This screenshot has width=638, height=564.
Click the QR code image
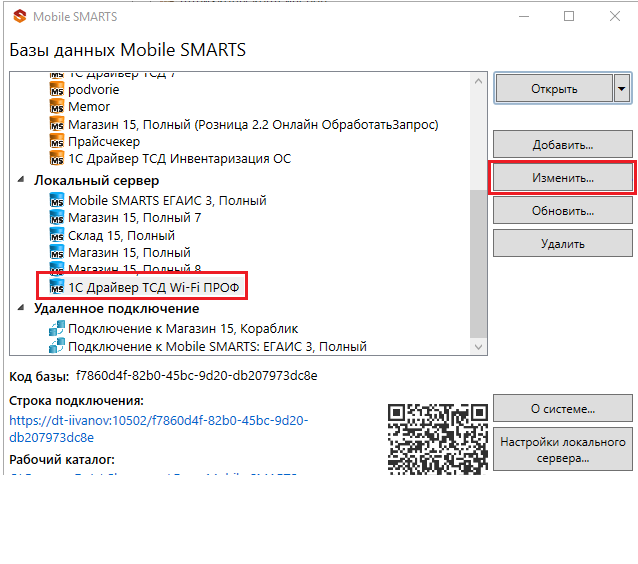438,439
